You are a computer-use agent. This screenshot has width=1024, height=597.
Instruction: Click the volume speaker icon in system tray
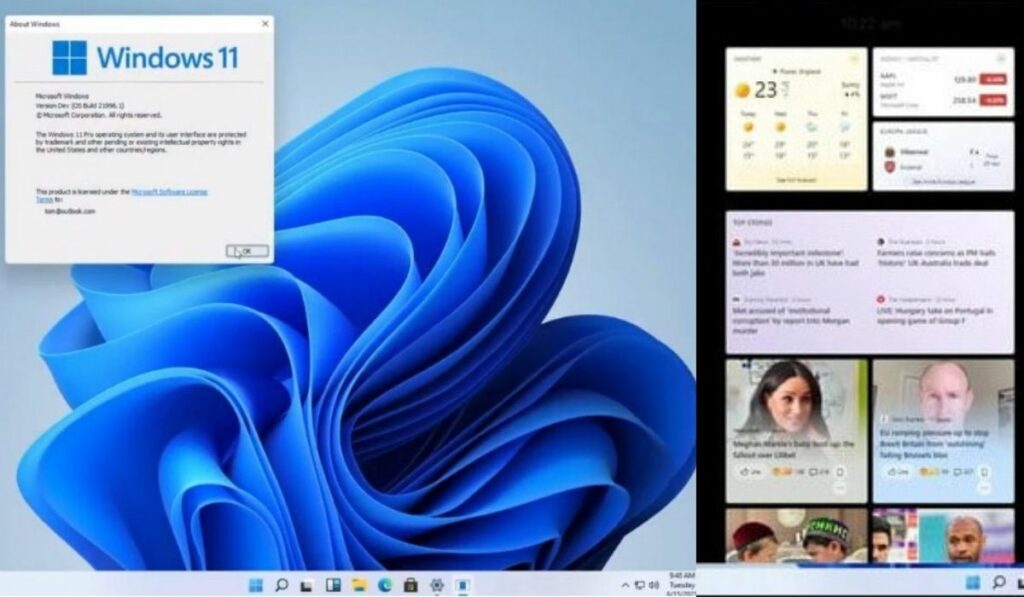click(653, 584)
